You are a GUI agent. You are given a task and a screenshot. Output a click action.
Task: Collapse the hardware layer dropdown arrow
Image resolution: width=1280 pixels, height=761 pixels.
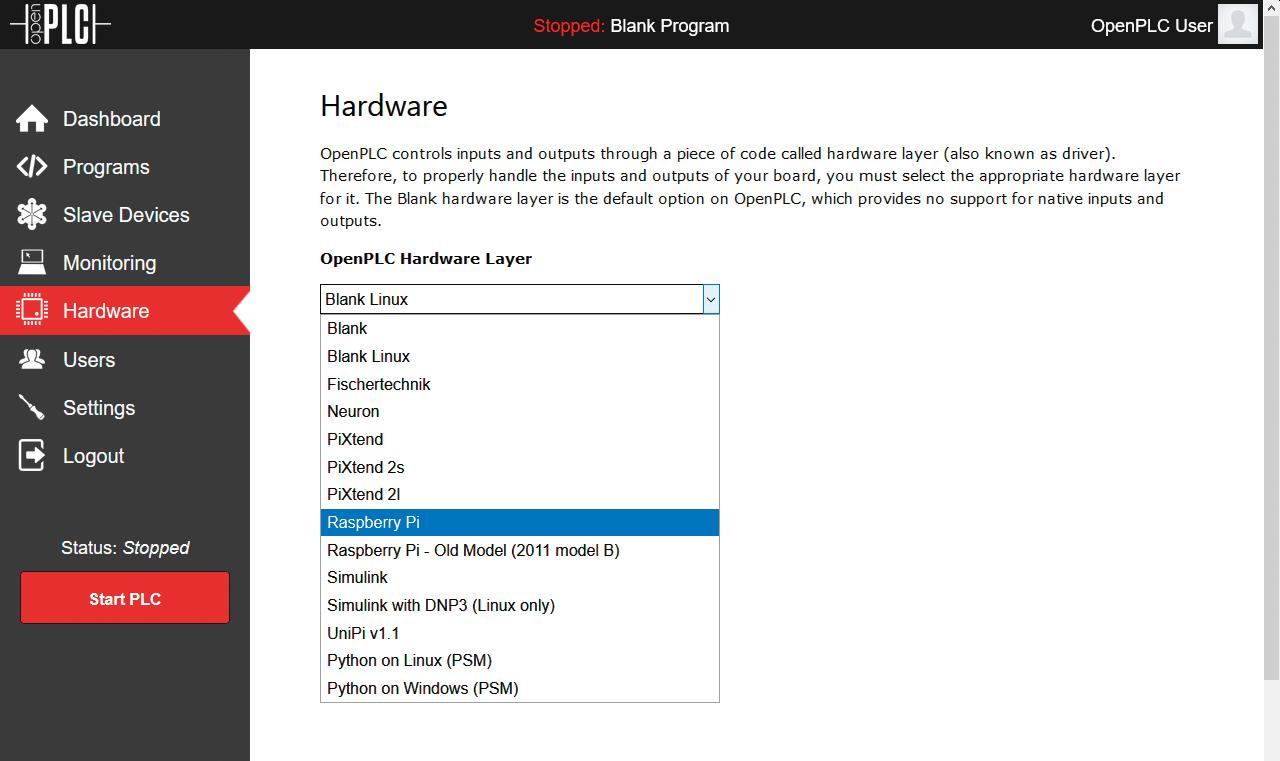(x=711, y=299)
